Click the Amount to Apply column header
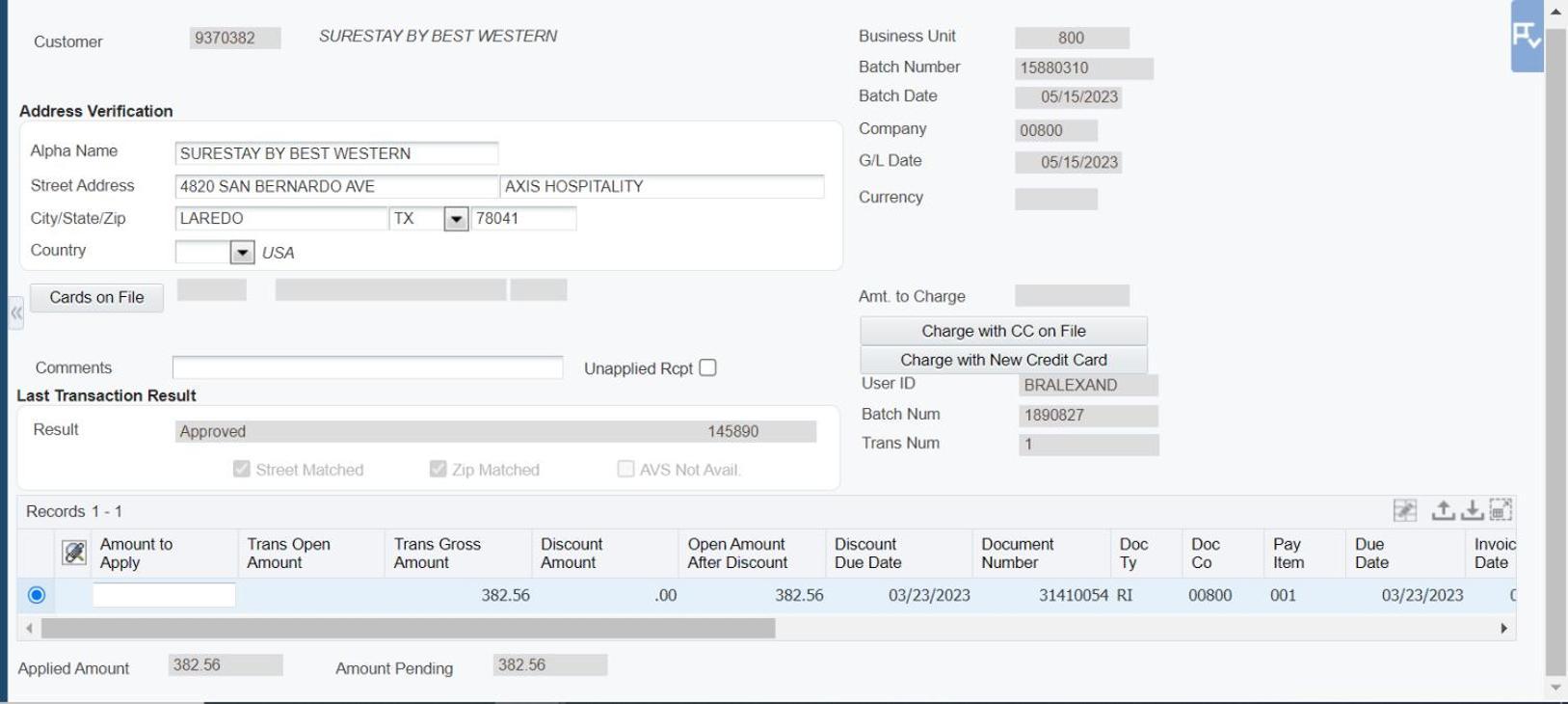 pyautogui.click(x=165, y=554)
